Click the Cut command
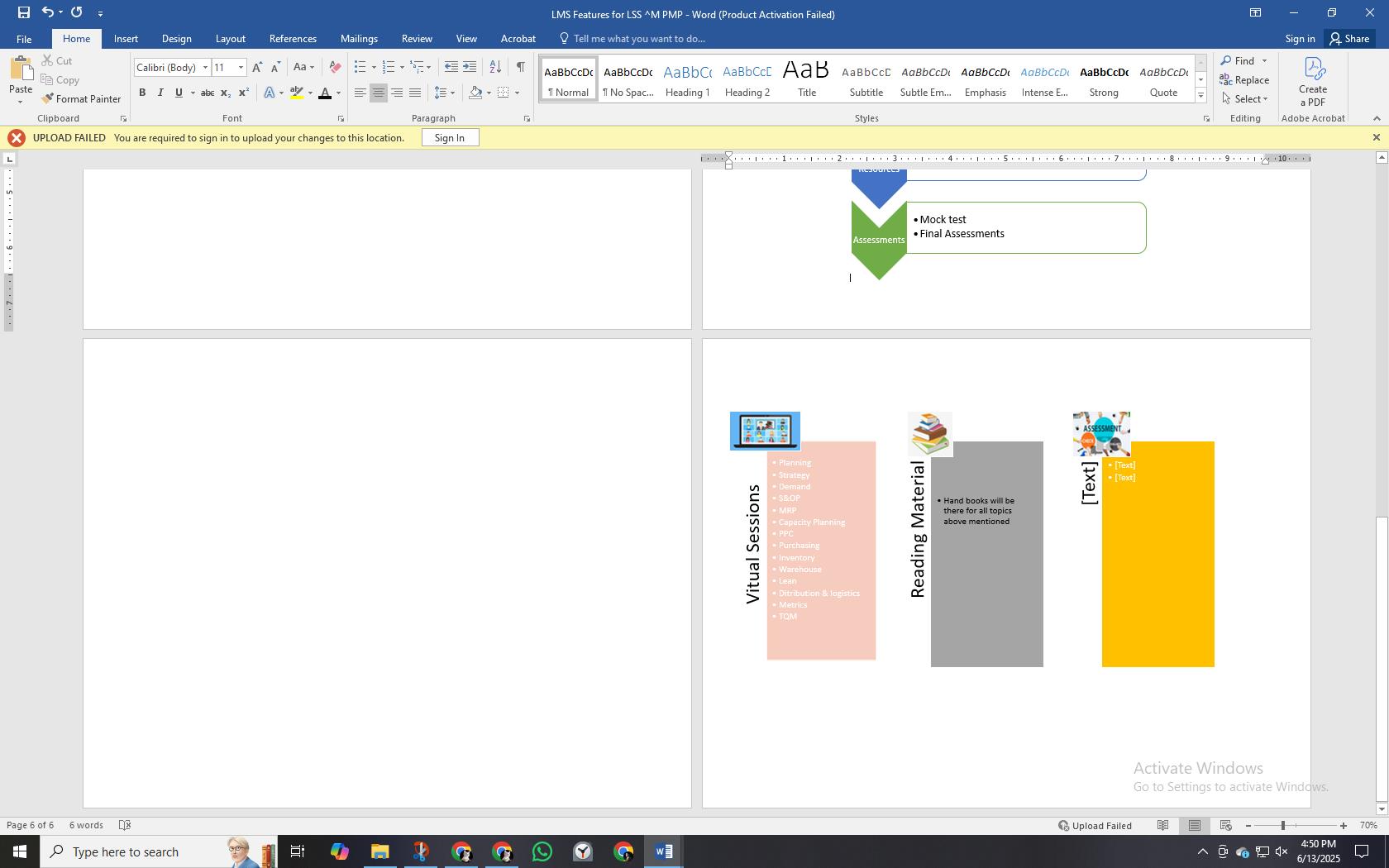Viewport: 1389px width, 868px height. pyautogui.click(x=56, y=60)
